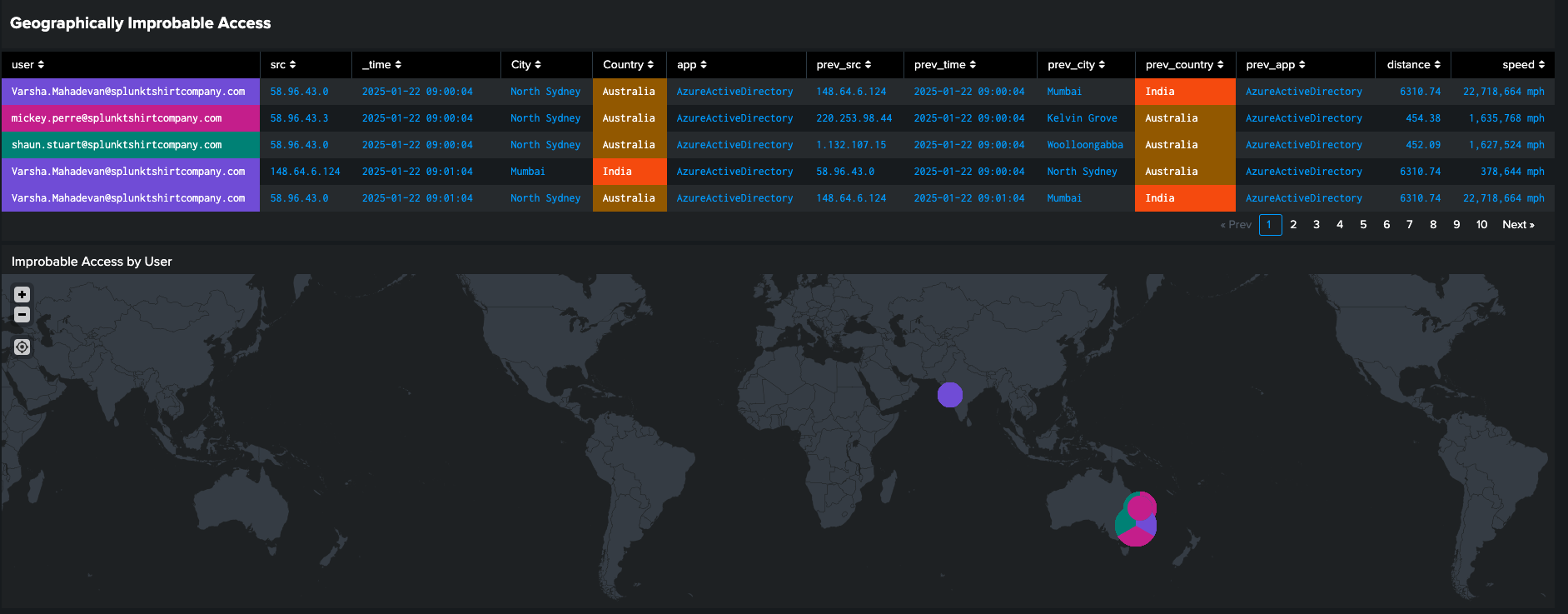The width and height of the screenshot is (1568, 614).
Task: Click src value 148.64.6.124
Action: (305, 172)
